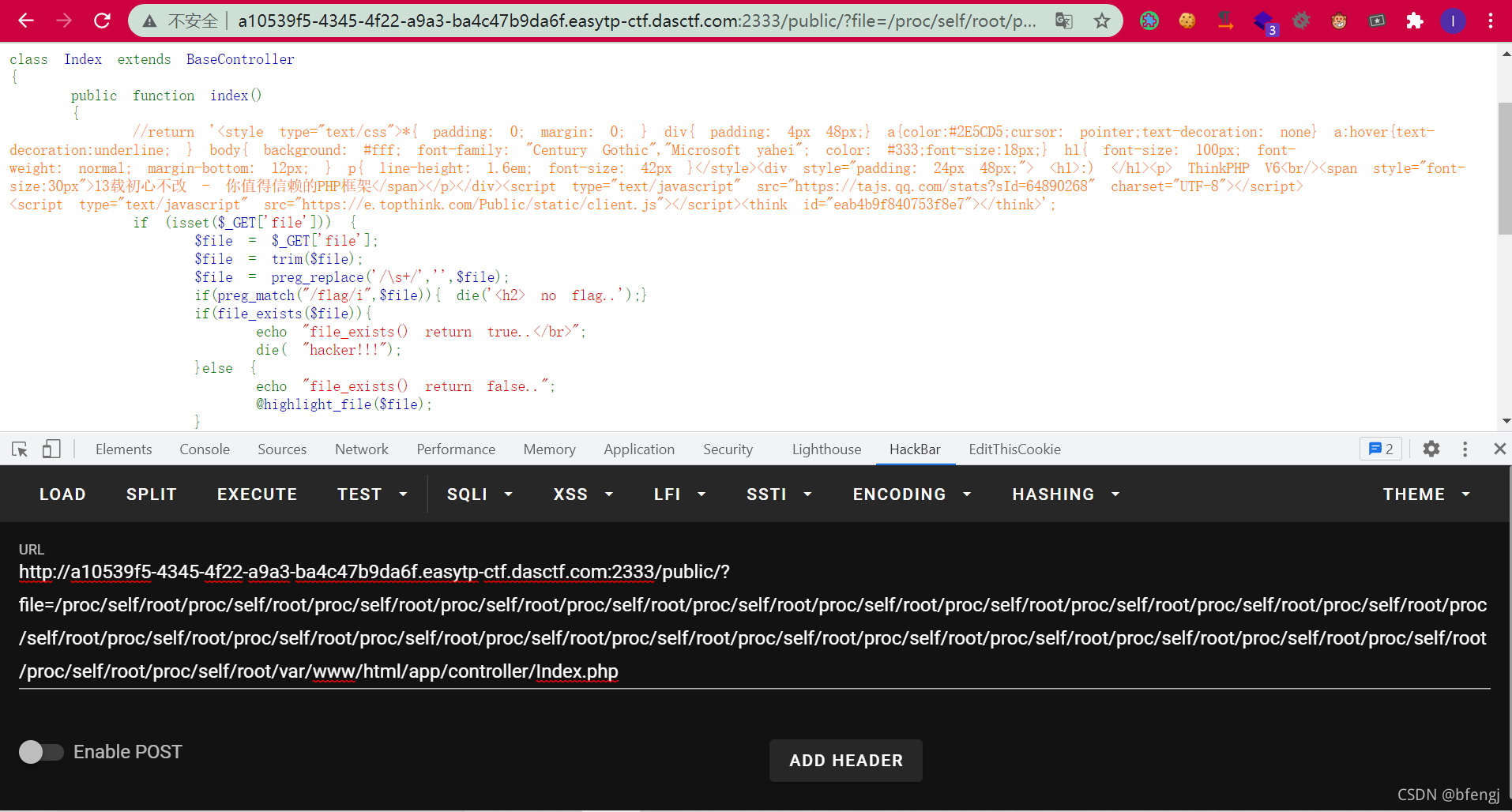Image resolution: width=1512 pixels, height=812 pixels.
Task: Close the DevTools panel
Action: click(1500, 449)
